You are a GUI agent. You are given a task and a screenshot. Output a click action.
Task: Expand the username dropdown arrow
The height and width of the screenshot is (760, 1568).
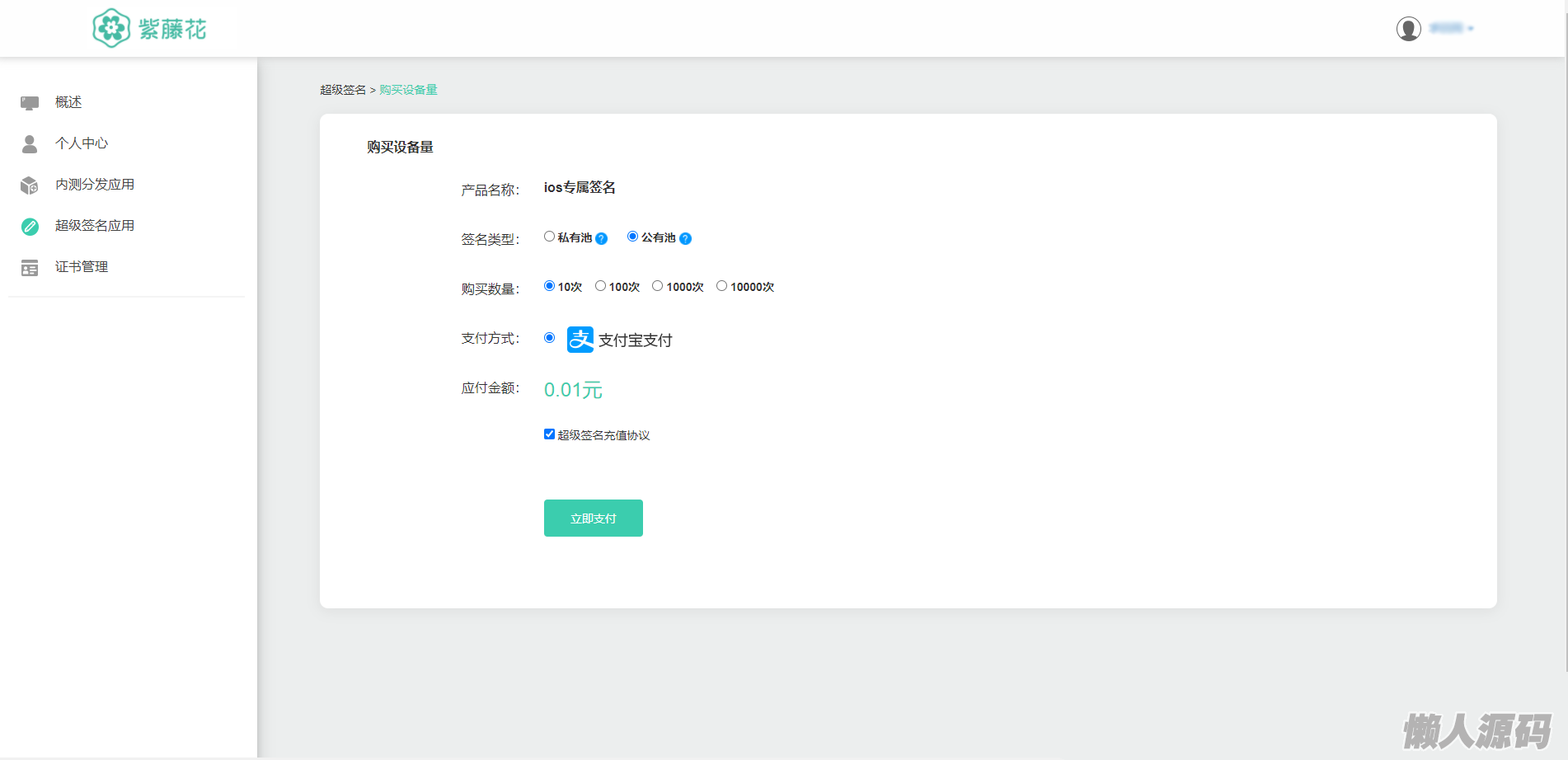1471,29
